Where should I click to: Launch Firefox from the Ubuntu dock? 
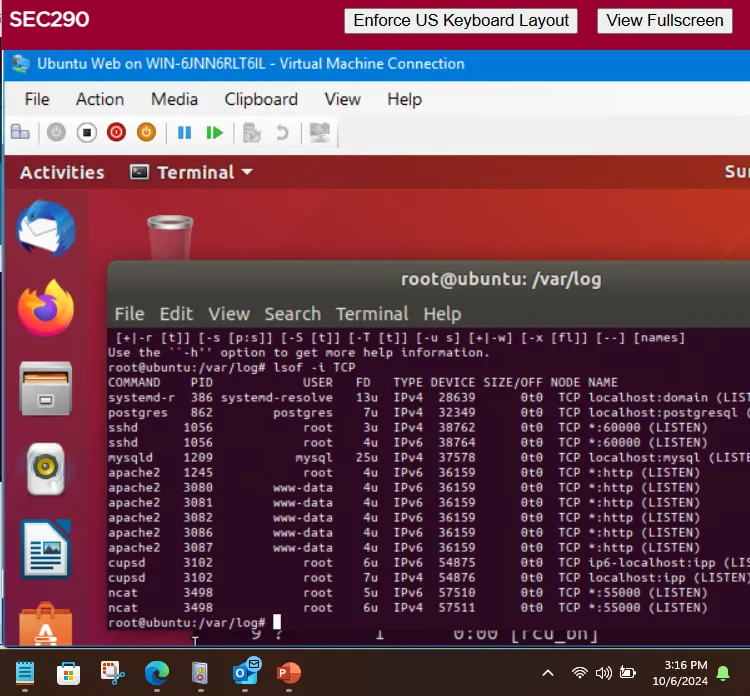(x=46, y=308)
